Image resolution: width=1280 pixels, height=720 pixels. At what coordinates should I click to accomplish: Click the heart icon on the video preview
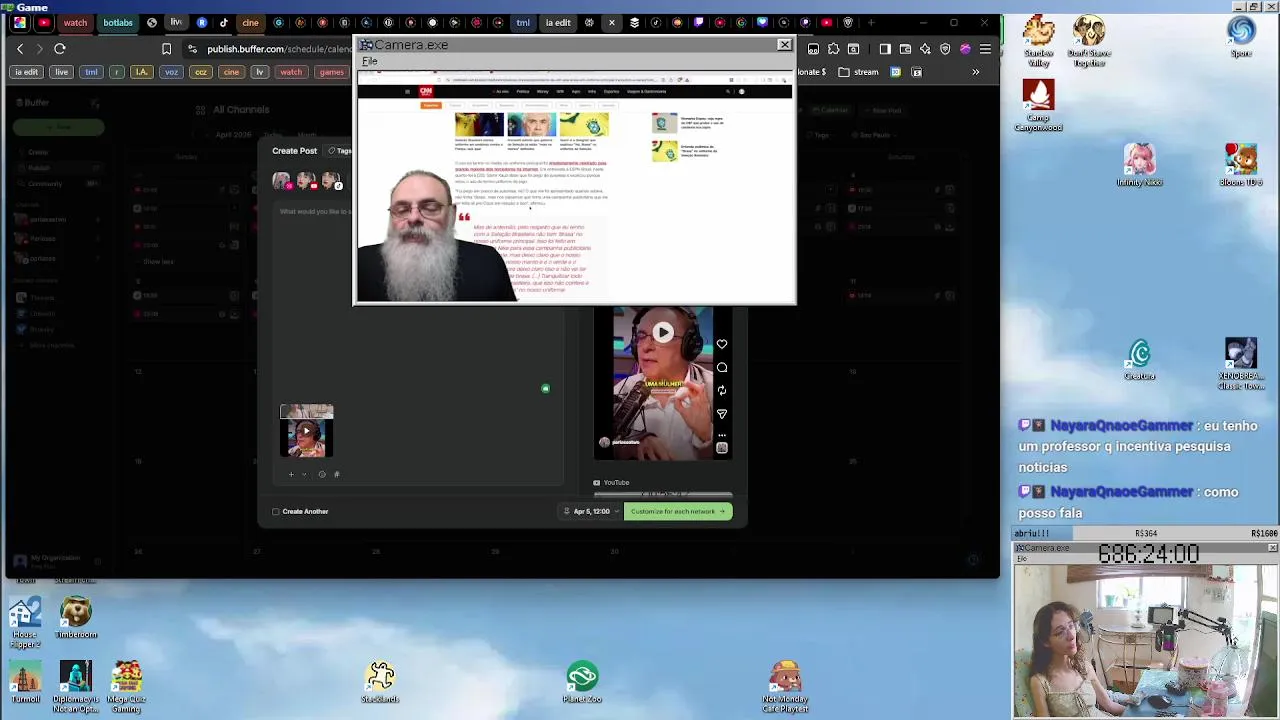(x=722, y=344)
